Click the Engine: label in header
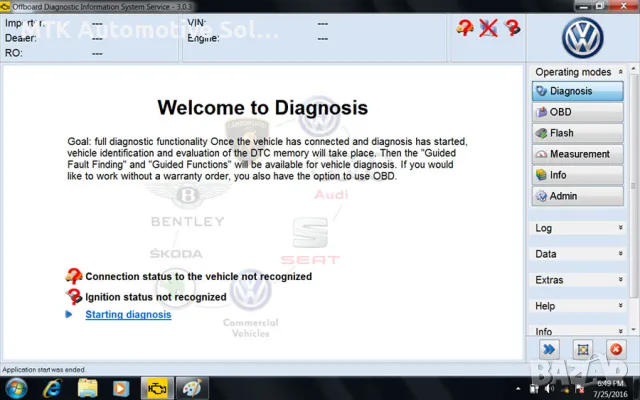This screenshot has height=400, width=640. pos(203,38)
